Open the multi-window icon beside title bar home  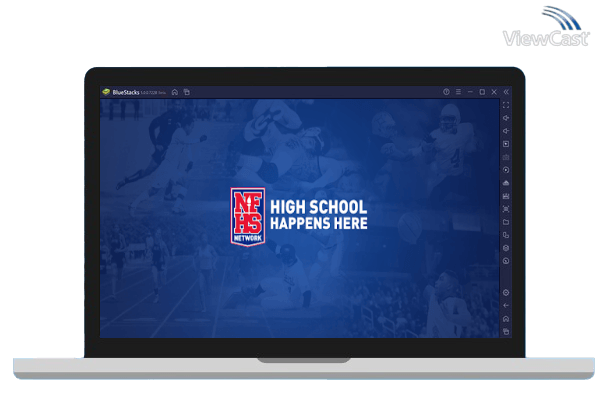click(187, 92)
